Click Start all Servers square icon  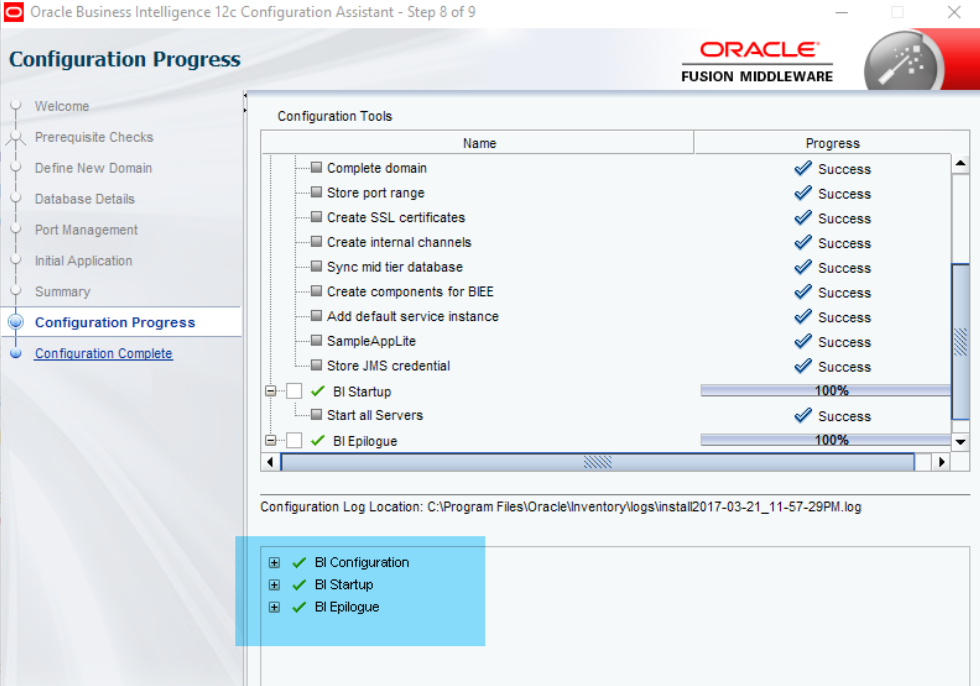316,414
